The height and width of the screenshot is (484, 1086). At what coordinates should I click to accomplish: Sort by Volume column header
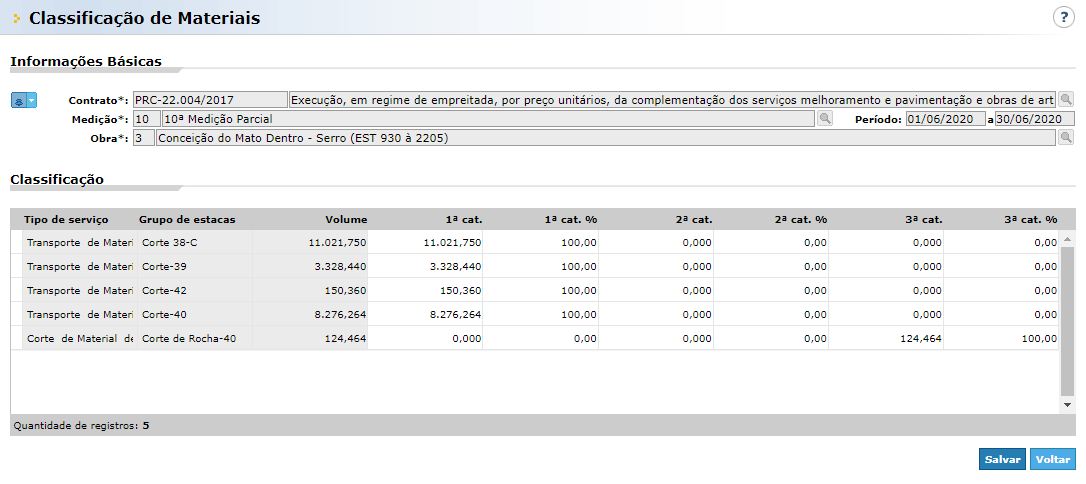[346, 219]
